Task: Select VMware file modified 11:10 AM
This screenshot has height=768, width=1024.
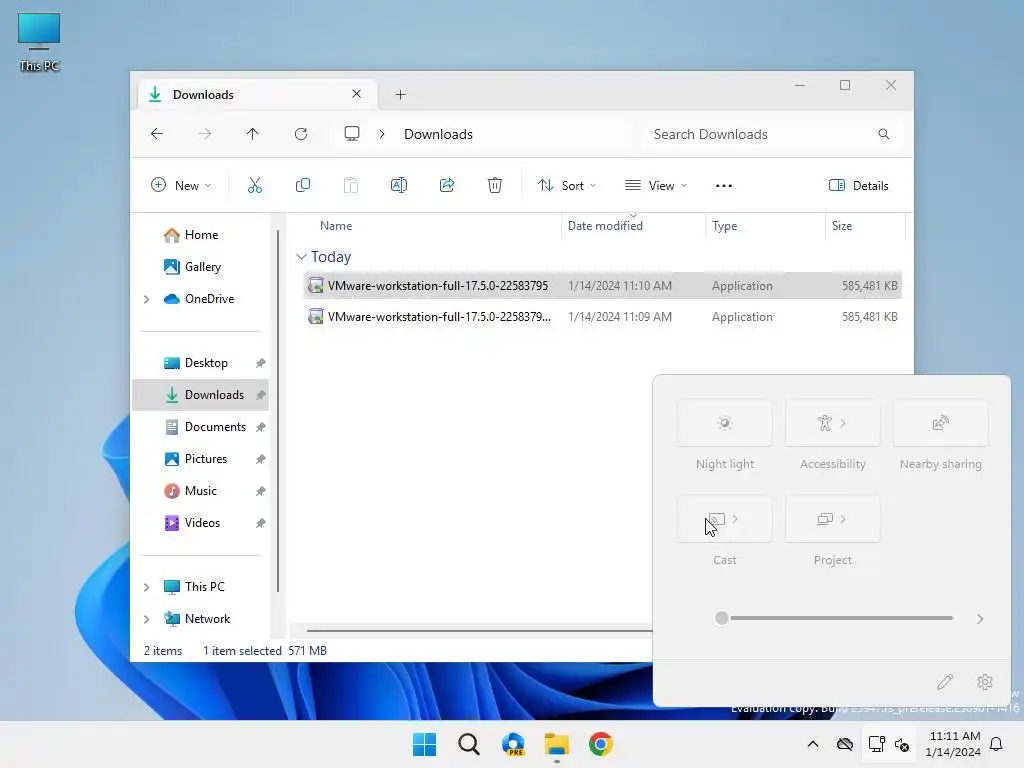Action: [x=602, y=285]
